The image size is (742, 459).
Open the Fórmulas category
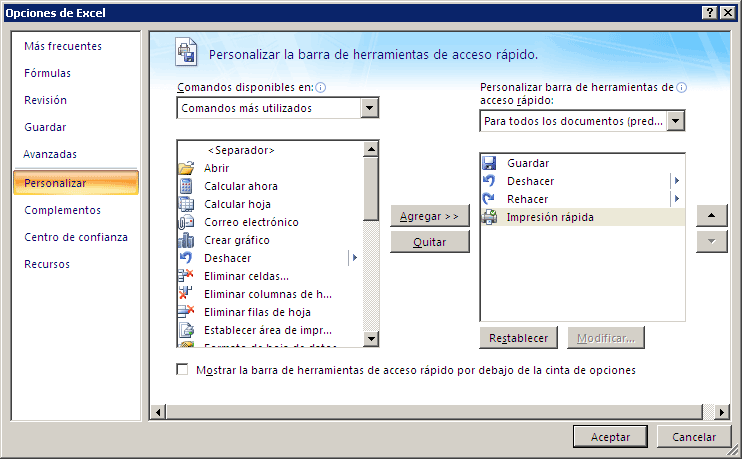pyautogui.click(x=47, y=73)
